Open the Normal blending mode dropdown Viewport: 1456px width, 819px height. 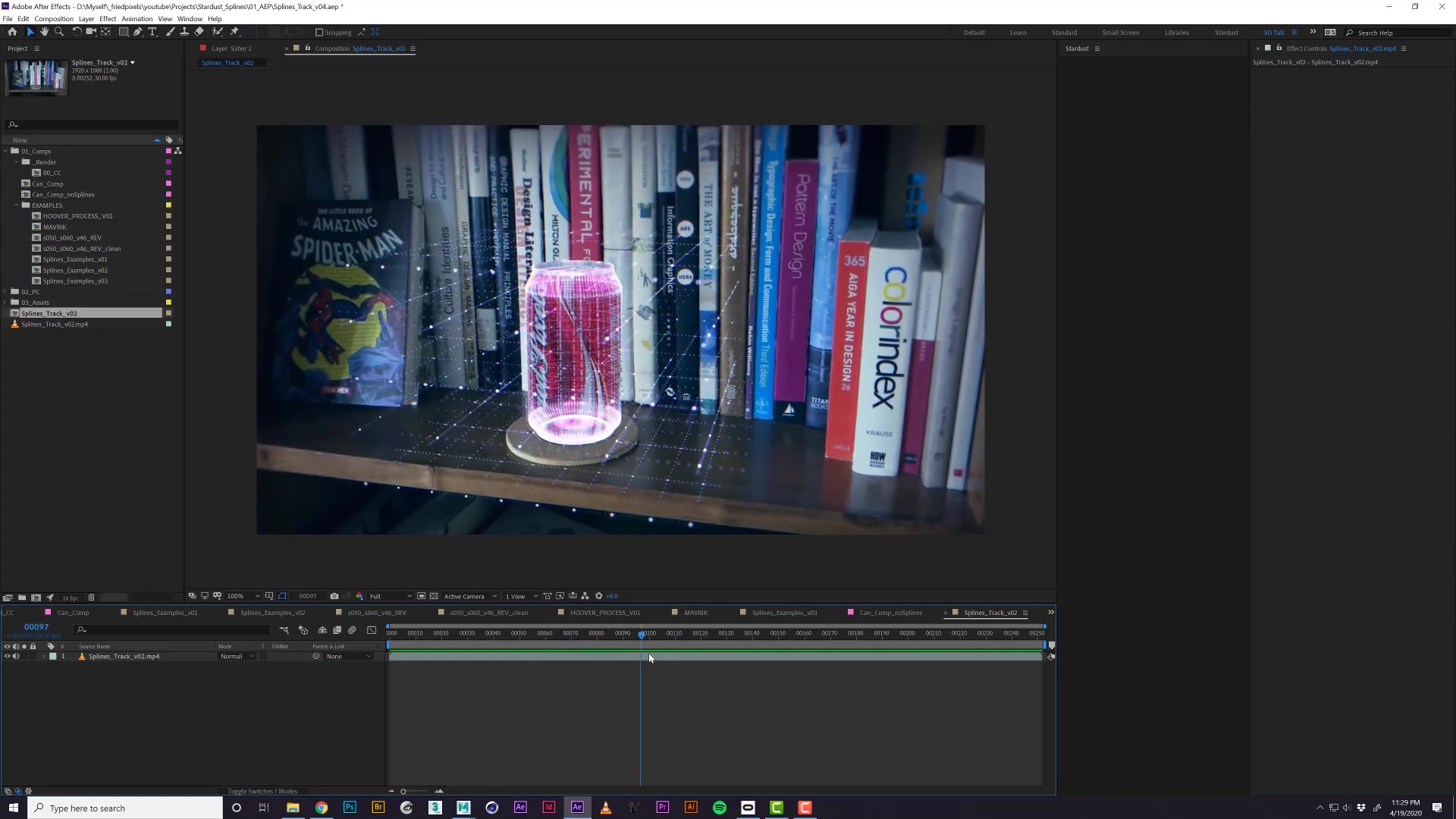[237, 657]
